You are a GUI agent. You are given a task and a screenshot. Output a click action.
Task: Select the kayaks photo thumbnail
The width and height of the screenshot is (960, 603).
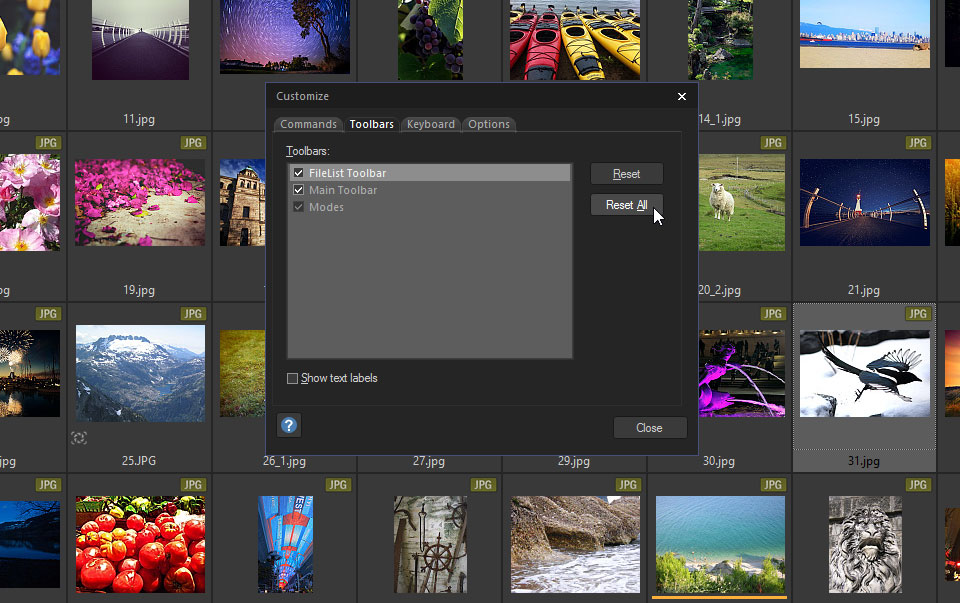click(575, 40)
